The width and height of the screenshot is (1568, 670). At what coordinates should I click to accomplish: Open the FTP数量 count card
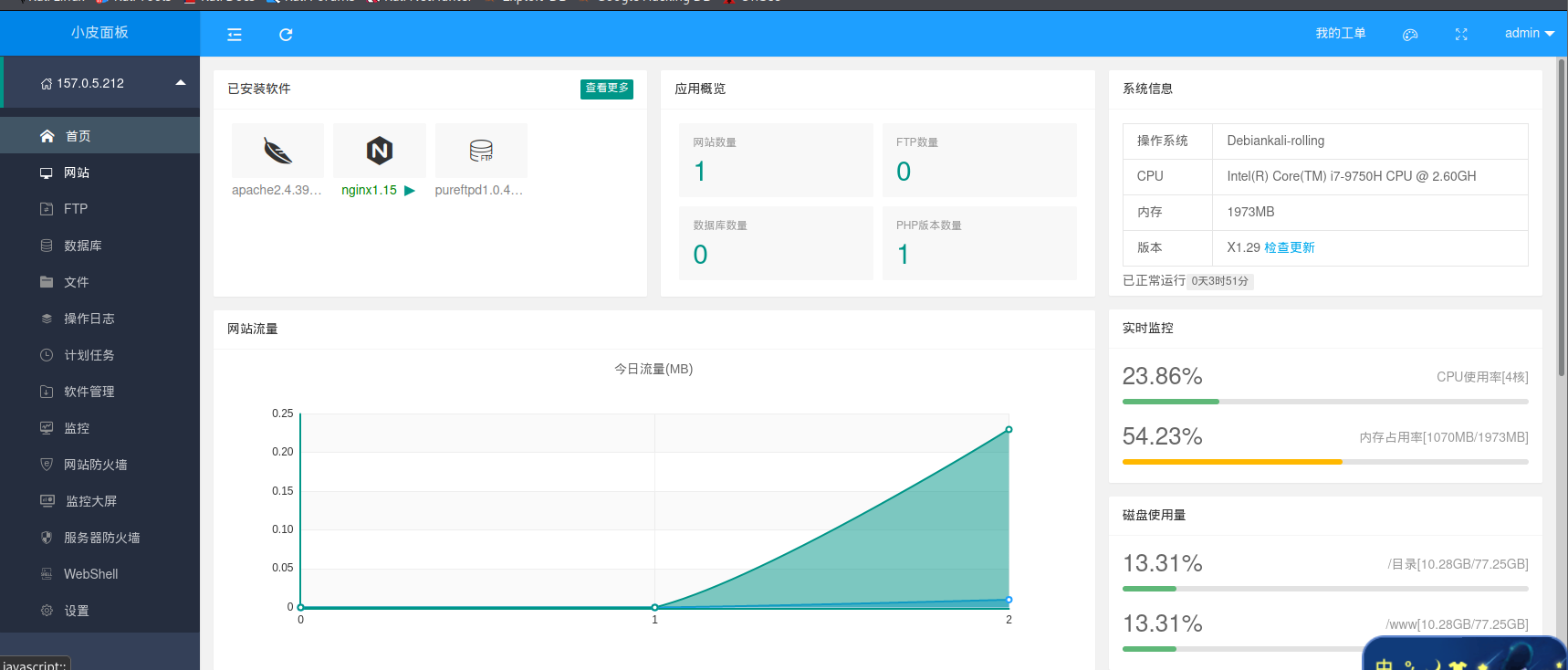pyautogui.click(x=979, y=160)
